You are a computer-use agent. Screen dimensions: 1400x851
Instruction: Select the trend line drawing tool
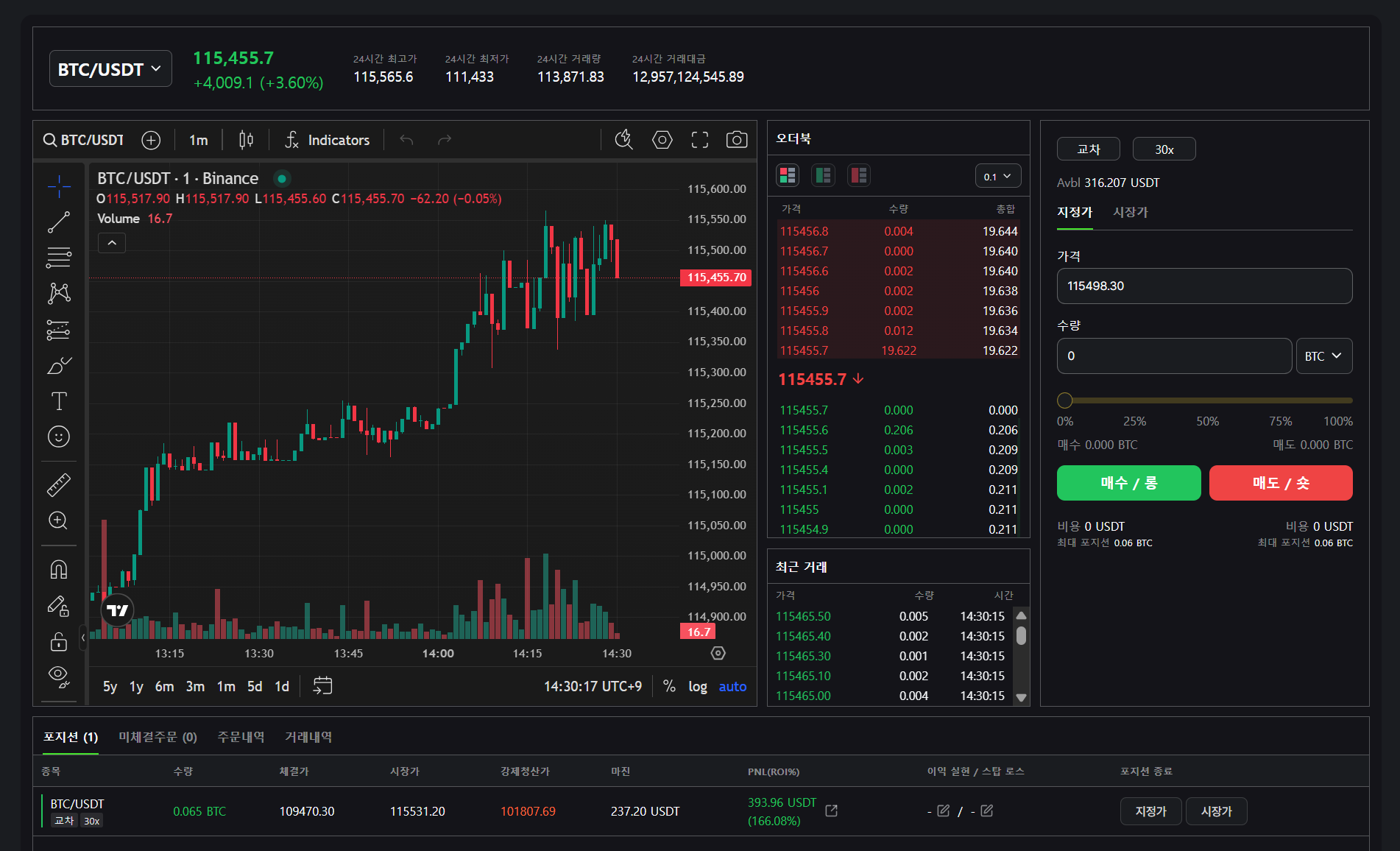[59, 222]
